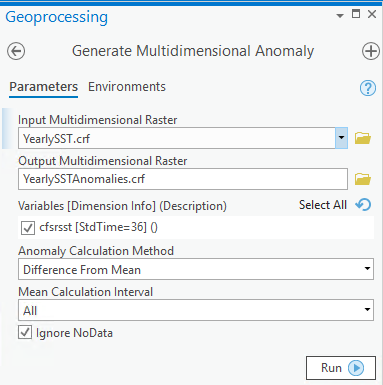The image size is (383, 385).
Task: Open tool help via question mark icon
Action: 368,88
